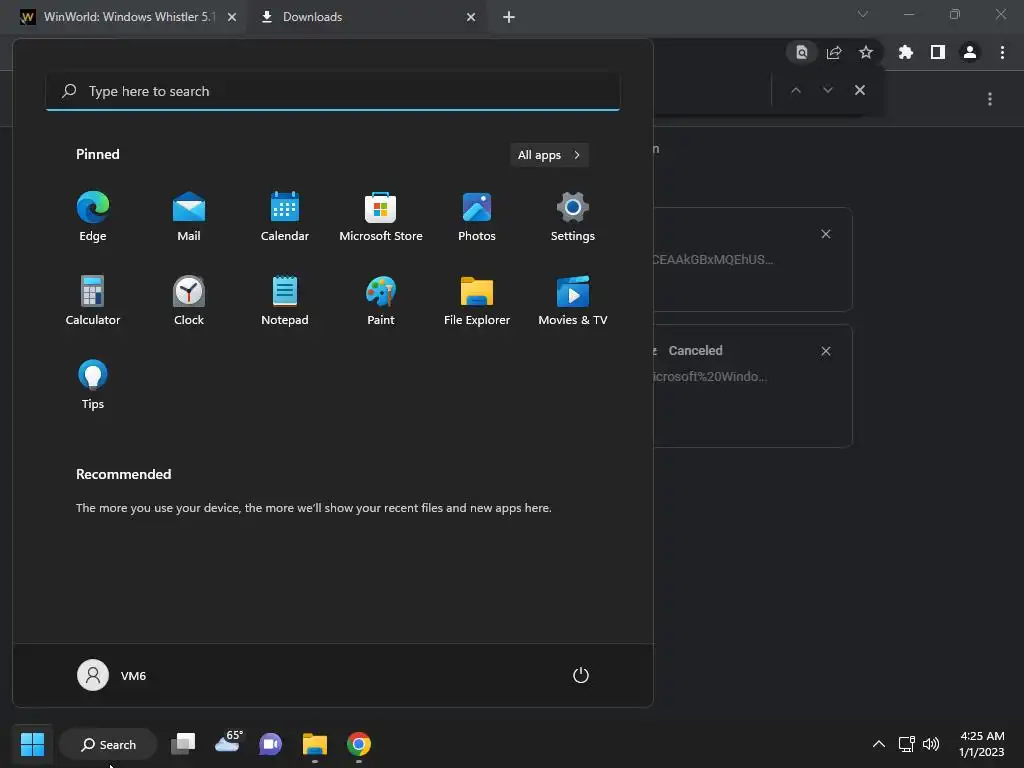This screenshot has width=1024, height=768.
Task: Toggle Chrome side panel
Action: (x=938, y=52)
